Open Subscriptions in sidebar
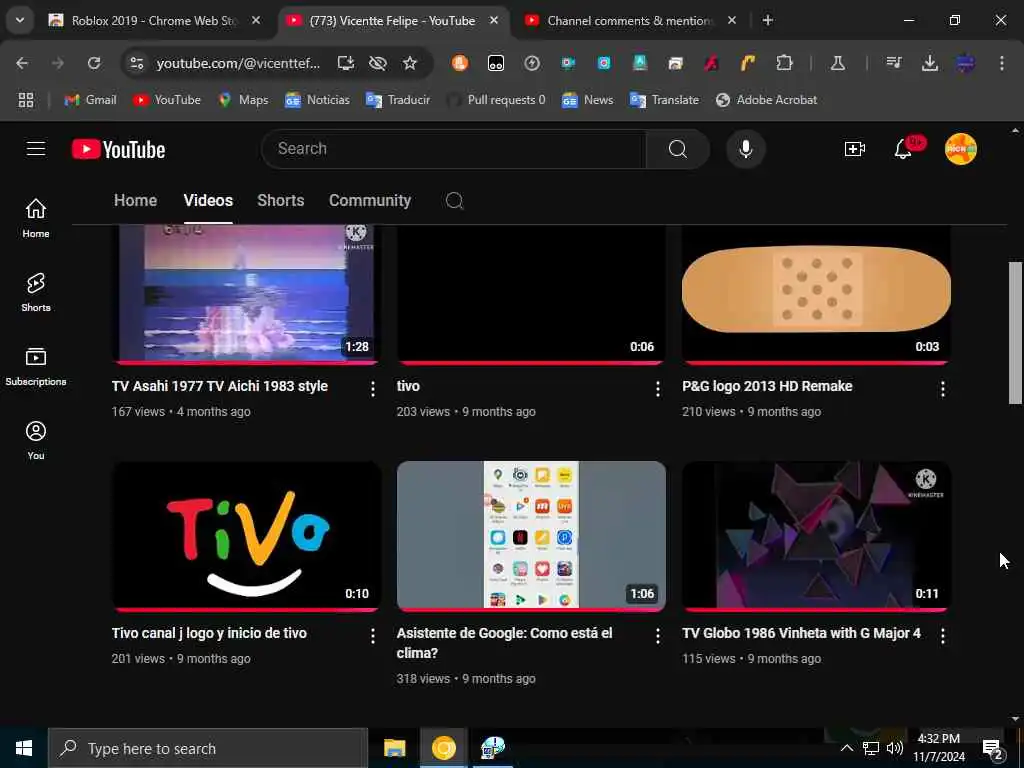 (36, 366)
